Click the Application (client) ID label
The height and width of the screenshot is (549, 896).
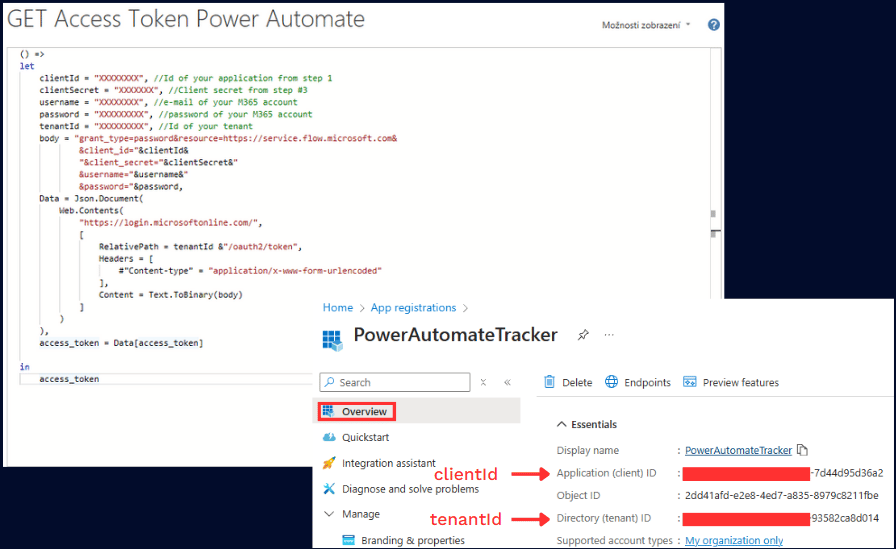pos(606,473)
